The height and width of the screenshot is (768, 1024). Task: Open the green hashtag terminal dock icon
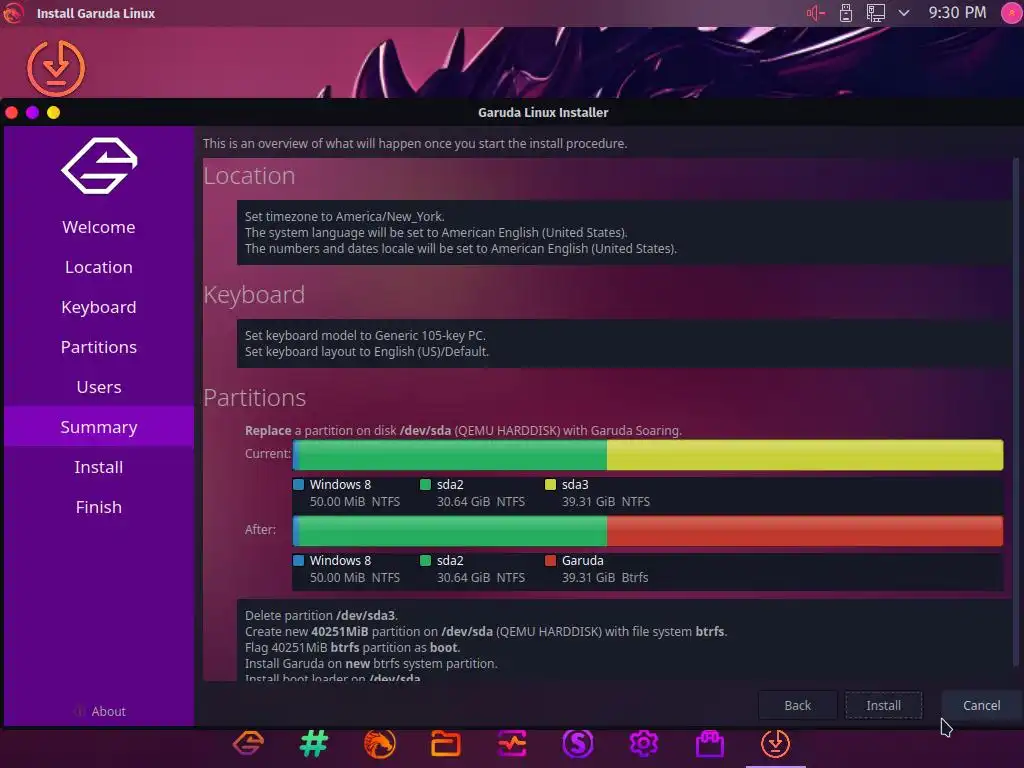(x=314, y=743)
